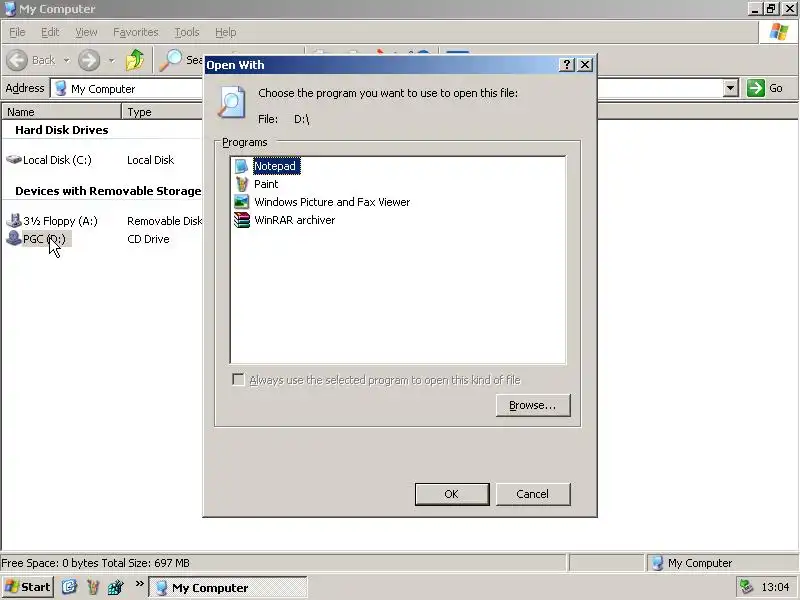Go up one folder level
This screenshot has width=800, height=600.
point(135,60)
